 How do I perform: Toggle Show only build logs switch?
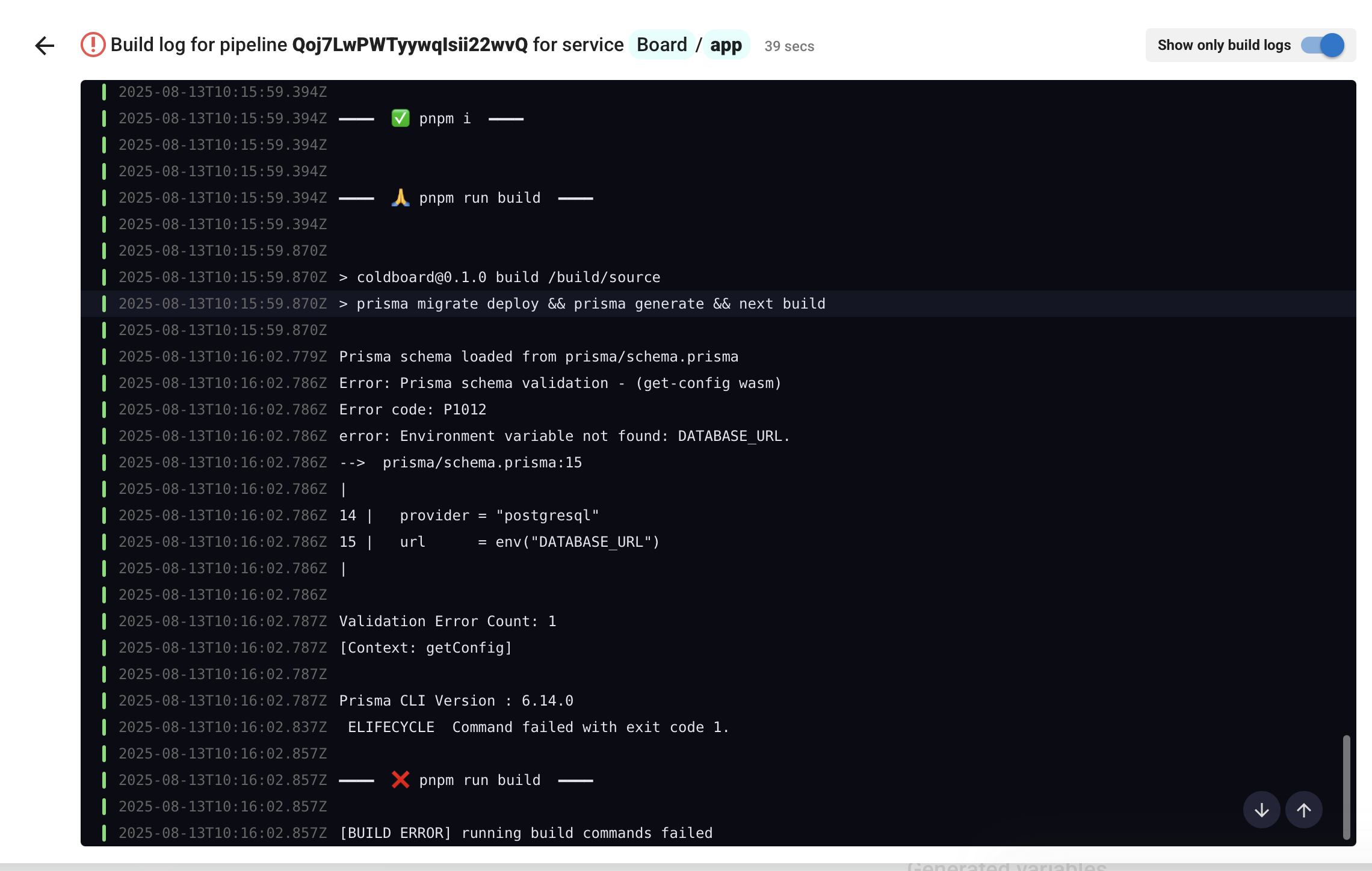pyautogui.click(x=1323, y=45)
